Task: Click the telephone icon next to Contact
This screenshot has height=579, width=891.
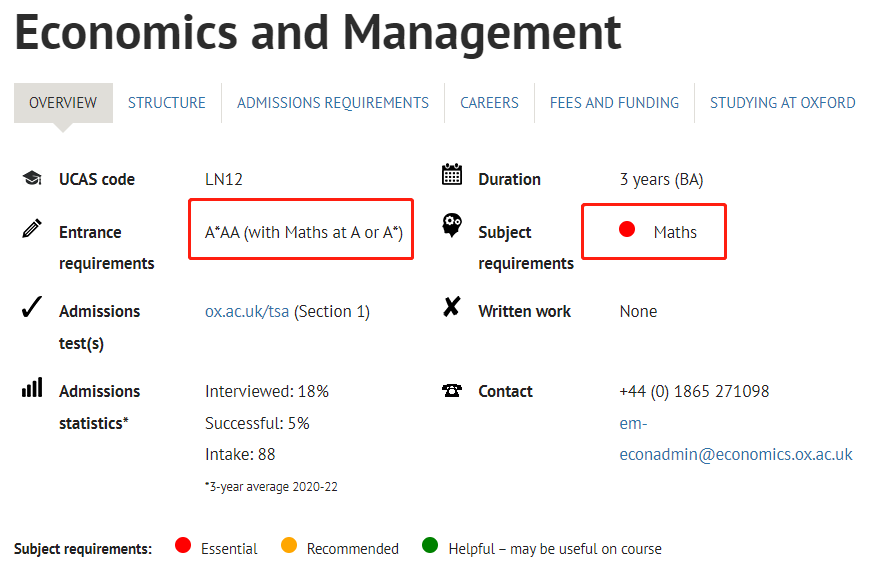Action: coord(452,390)
